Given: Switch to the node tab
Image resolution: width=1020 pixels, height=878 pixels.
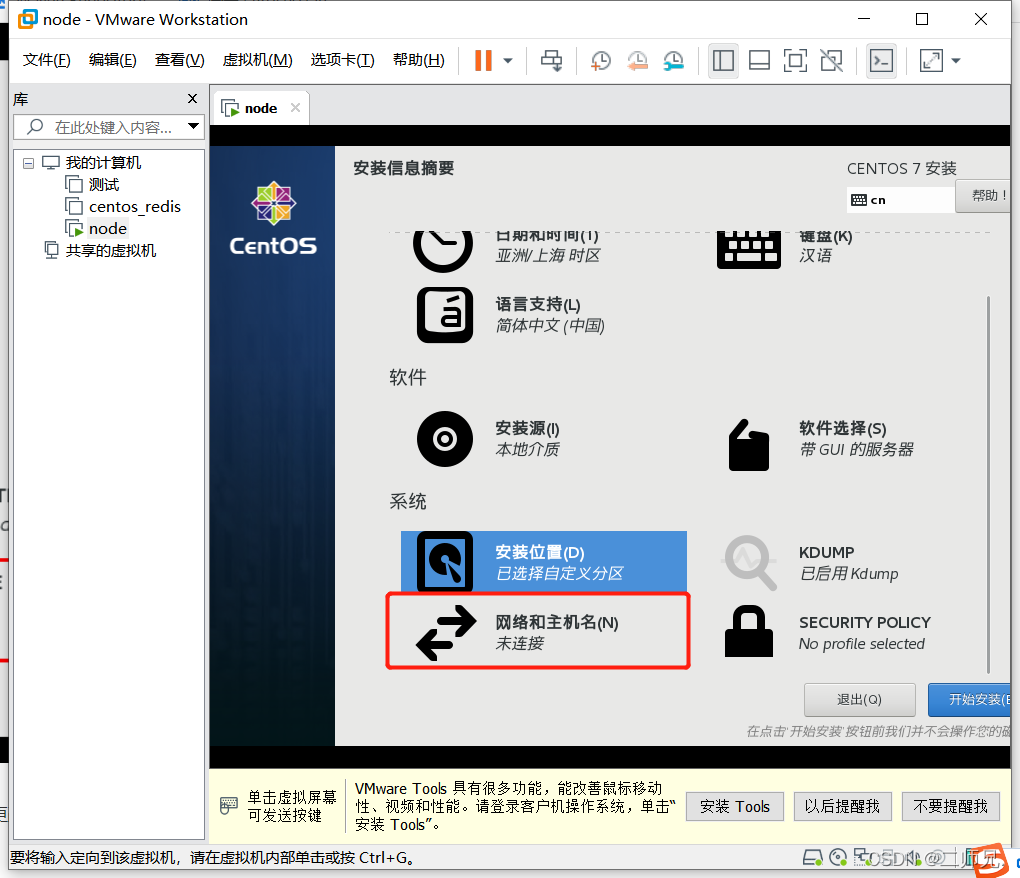Looking at the screenshot, I should pyautogui.click(x=260, y=107).
